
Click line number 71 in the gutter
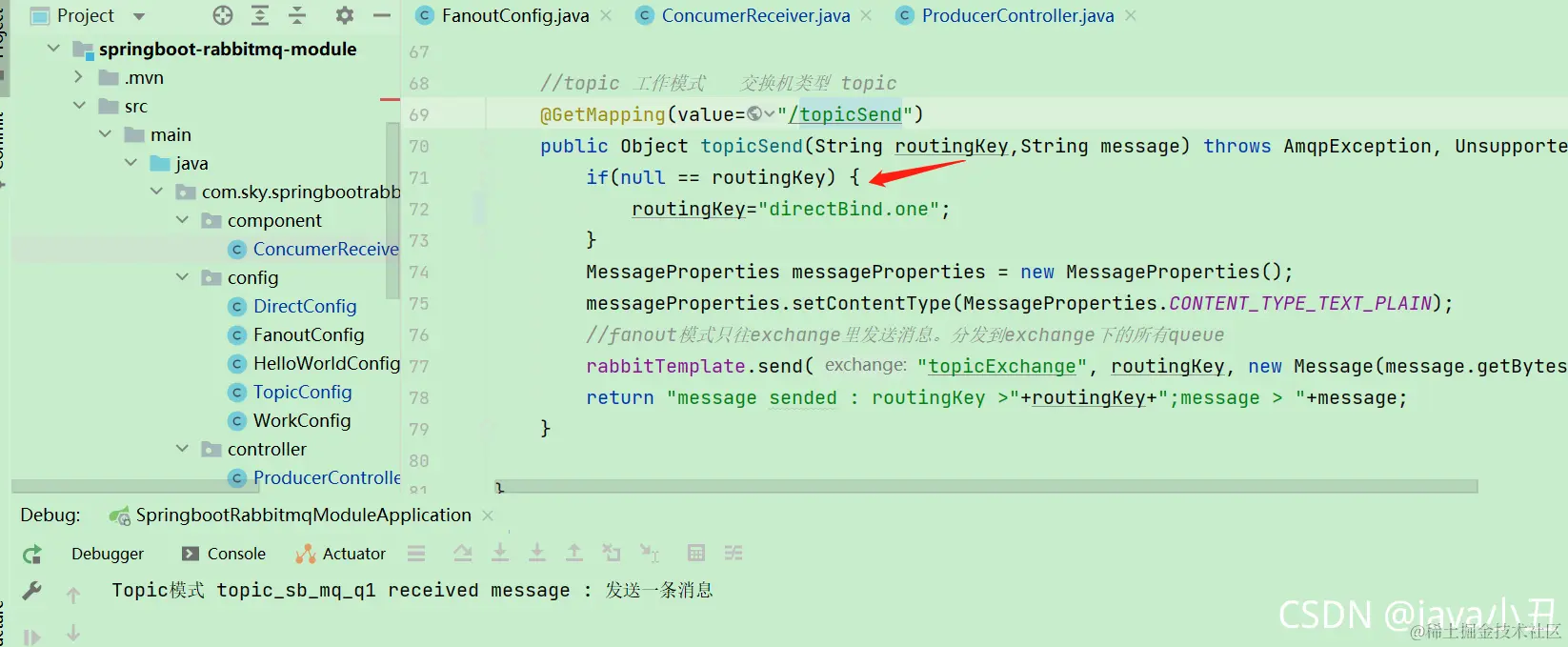point(419,177)
